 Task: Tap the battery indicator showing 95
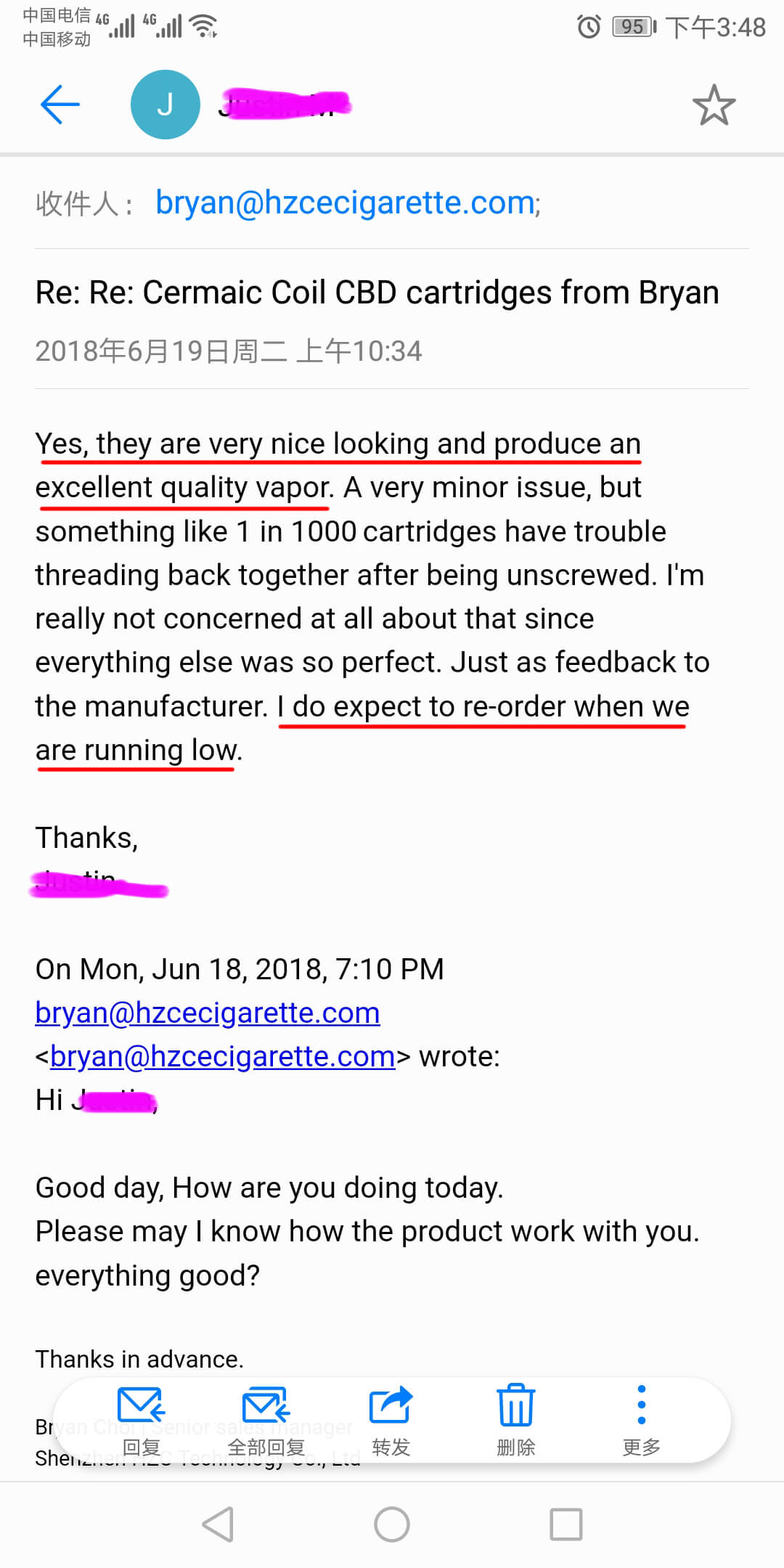(x=634, y=27)
